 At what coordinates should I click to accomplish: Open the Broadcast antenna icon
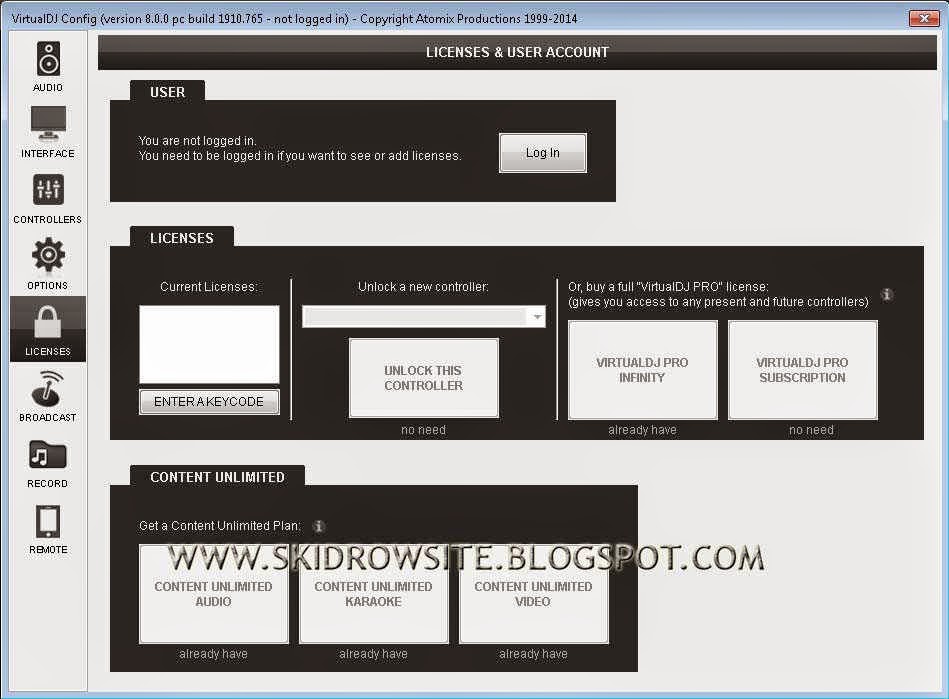[x=48, y=388]
